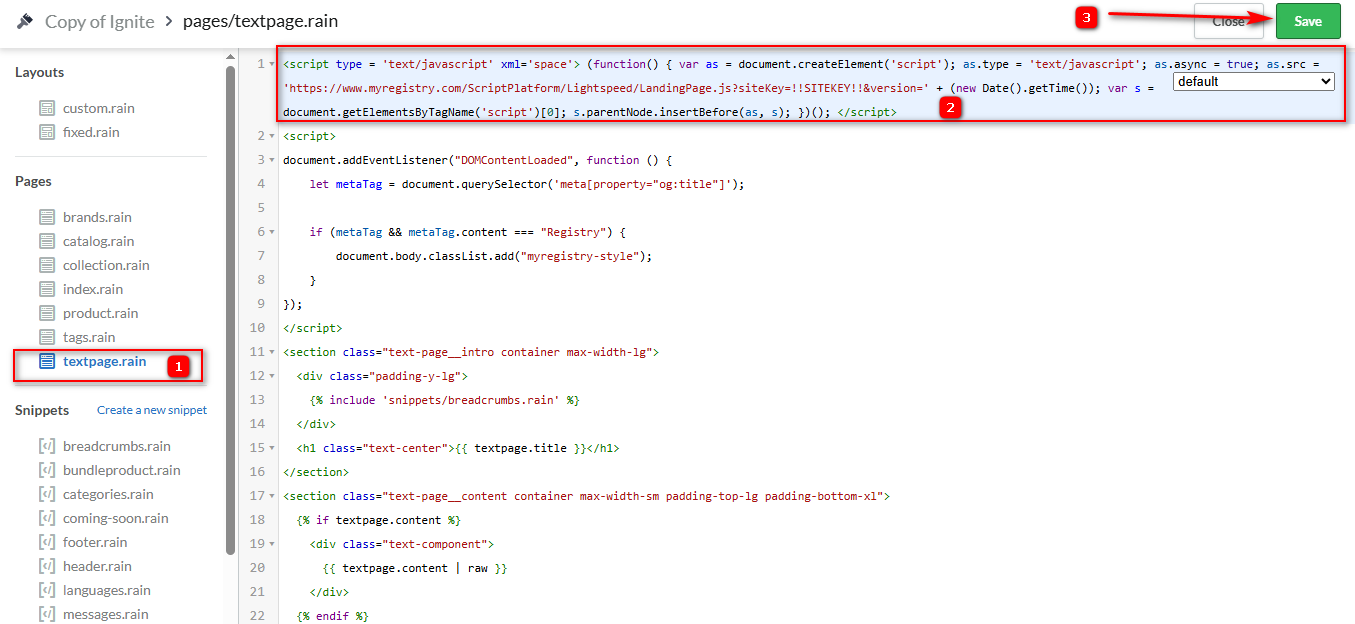This screenshot has width=1355, height=624.
Task: Click the bundleproduct.rain snippet icon
Action: (47, 470)
